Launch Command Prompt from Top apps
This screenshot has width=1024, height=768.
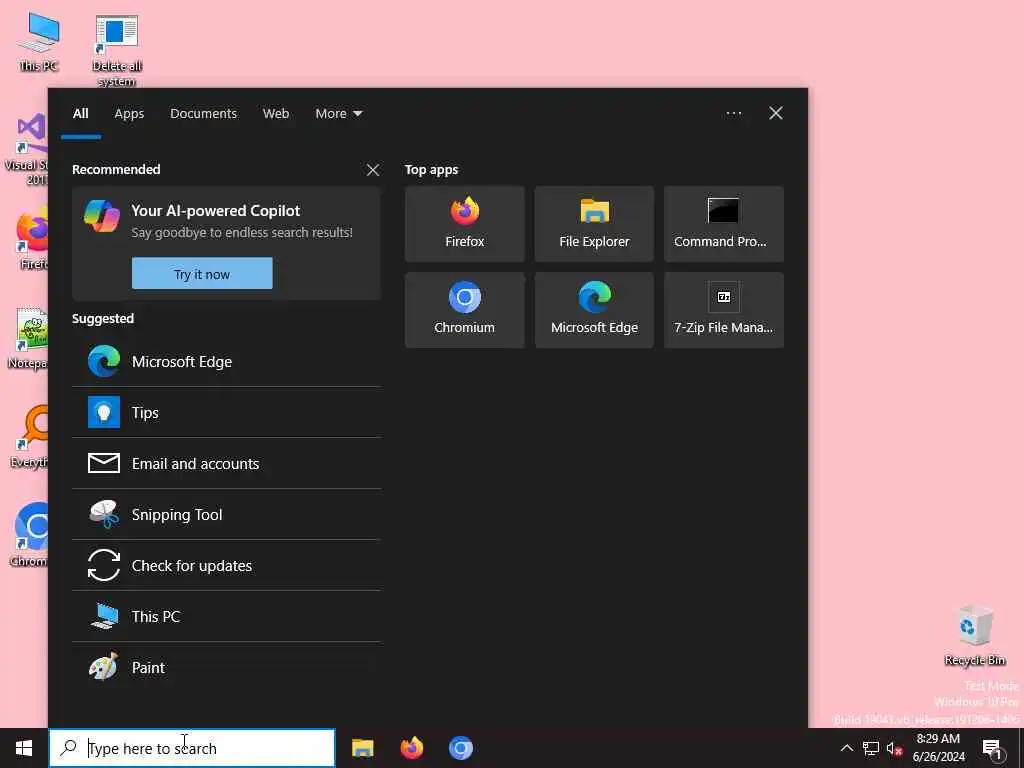tap(724, 224)
